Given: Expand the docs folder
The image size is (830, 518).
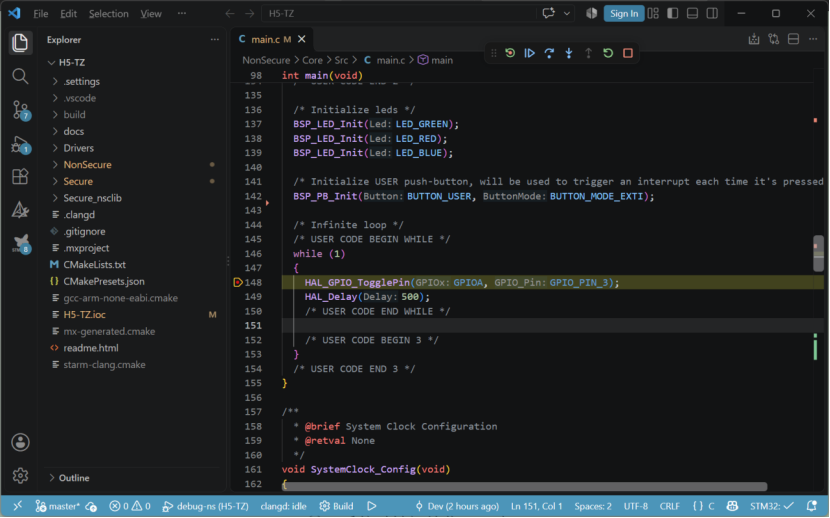Looking at the screenshot, I should [132, 131].
